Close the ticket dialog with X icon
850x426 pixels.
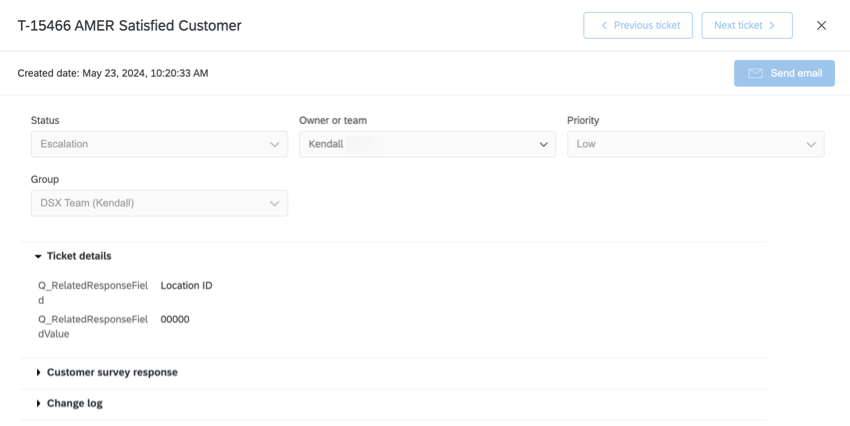tap(821, 26)
